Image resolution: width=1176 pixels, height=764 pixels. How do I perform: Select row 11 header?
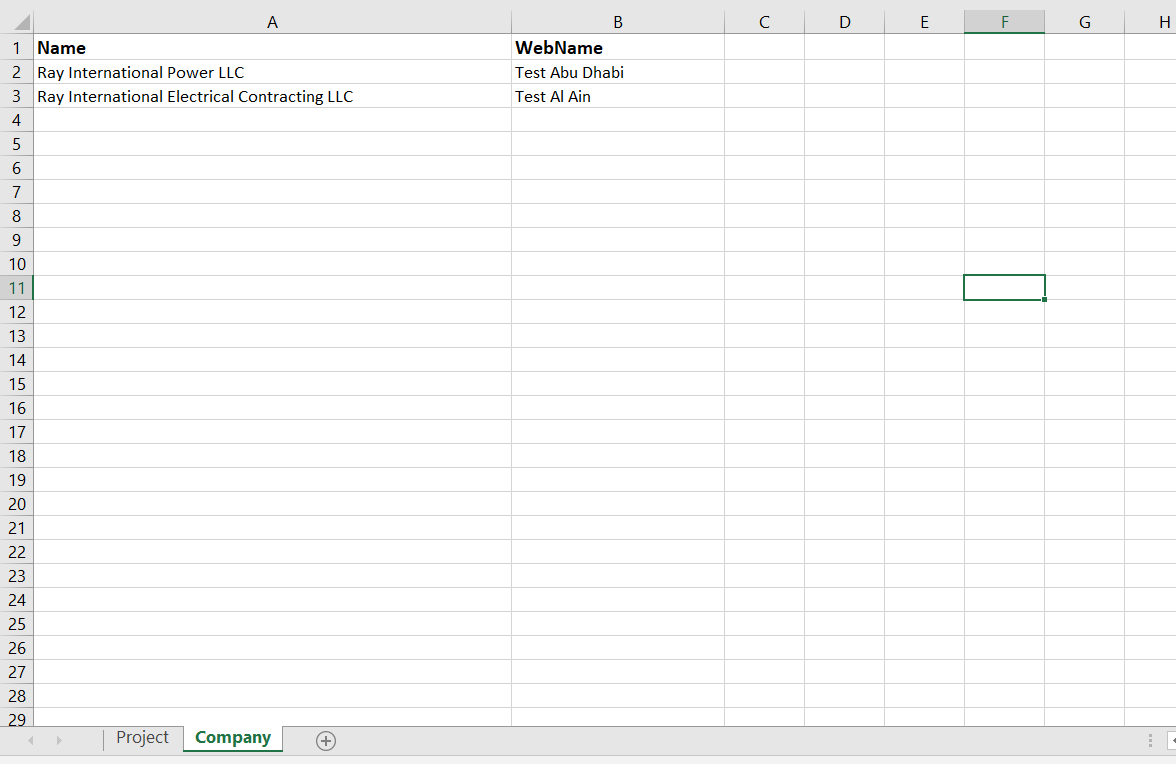click(x=16, y=288)
